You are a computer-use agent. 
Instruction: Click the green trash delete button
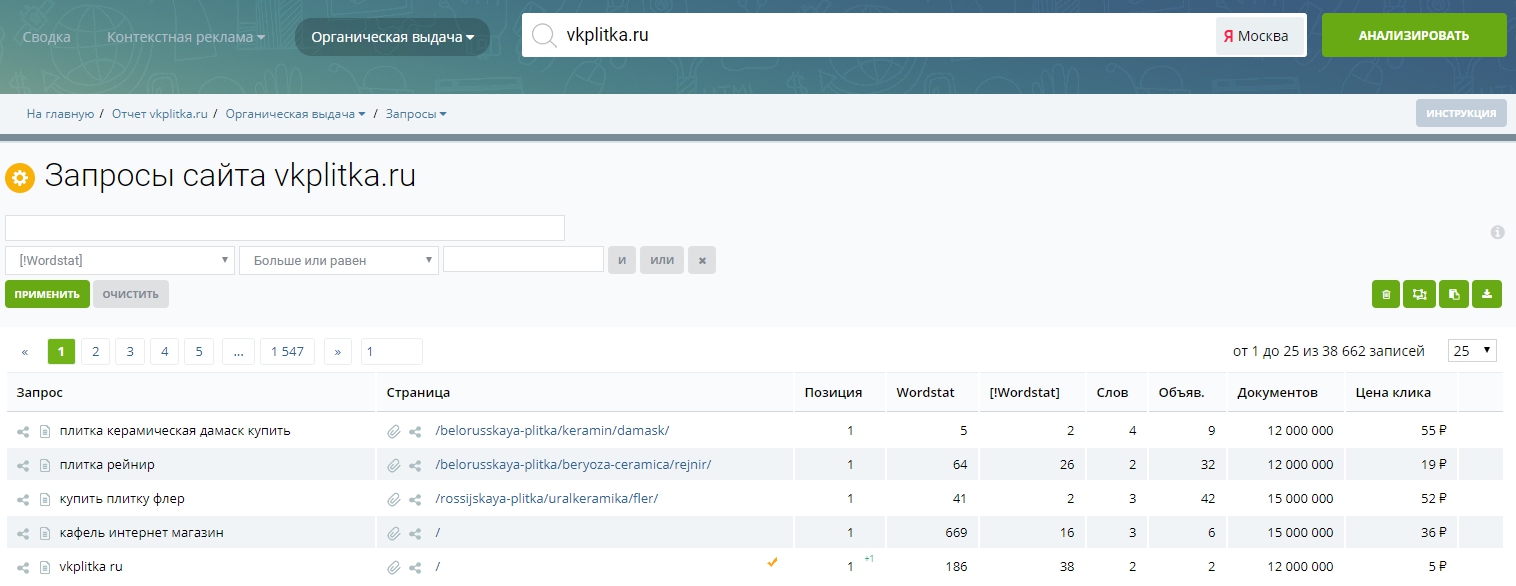[x=1385, y=294]
